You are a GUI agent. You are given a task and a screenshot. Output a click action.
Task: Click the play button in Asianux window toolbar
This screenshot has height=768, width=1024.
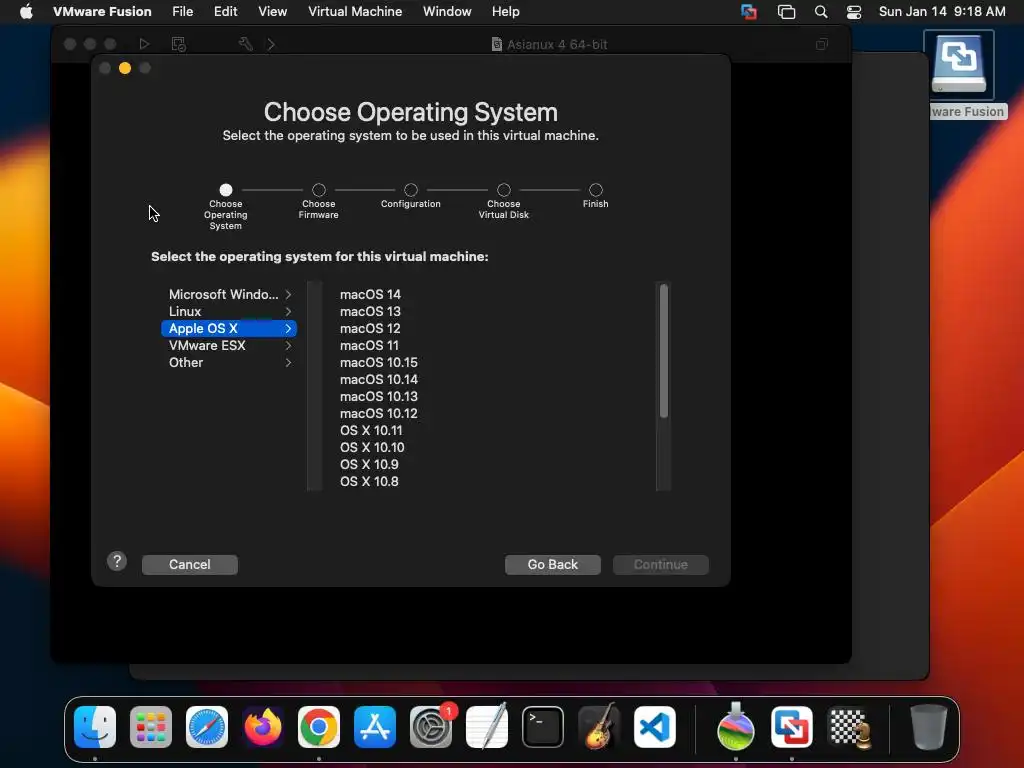click(x=144, y=44)
